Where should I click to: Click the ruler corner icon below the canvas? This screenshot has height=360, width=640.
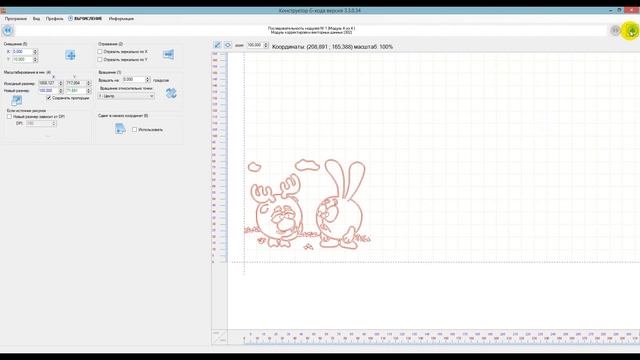pyautogui.click(x=219, y=337)
